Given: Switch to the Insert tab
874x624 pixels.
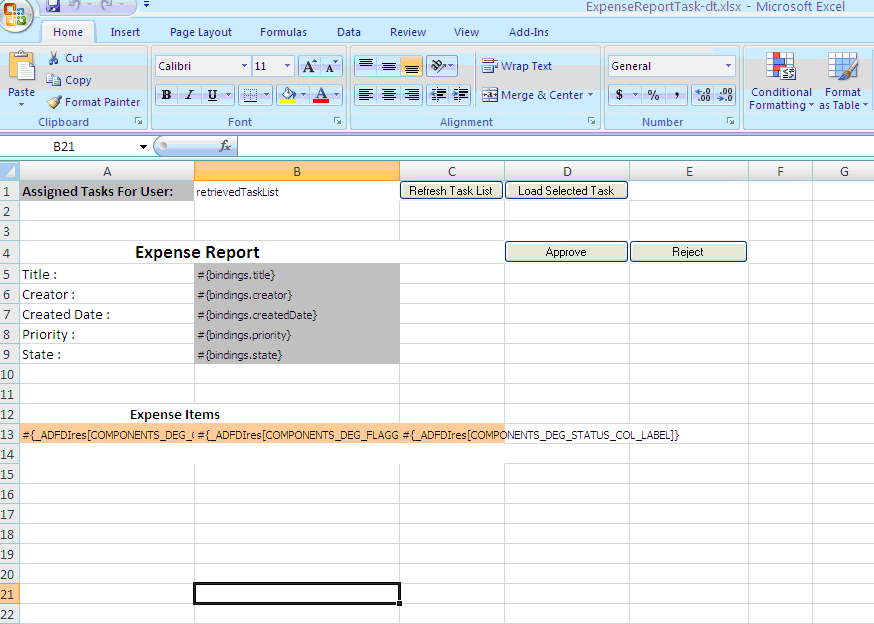Looking at the screenshot, I should tap(125, 32).
